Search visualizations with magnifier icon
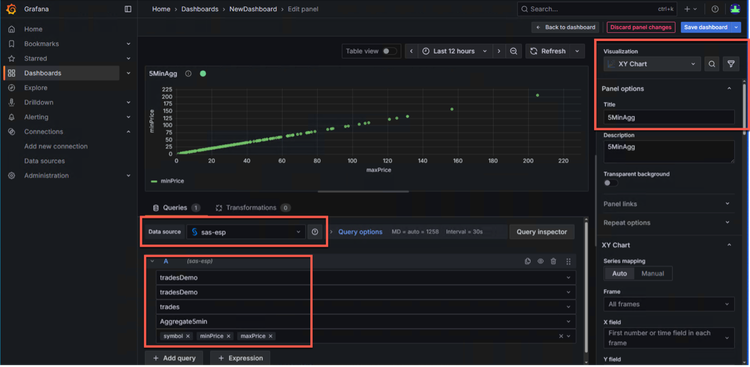 coord(712,64)
